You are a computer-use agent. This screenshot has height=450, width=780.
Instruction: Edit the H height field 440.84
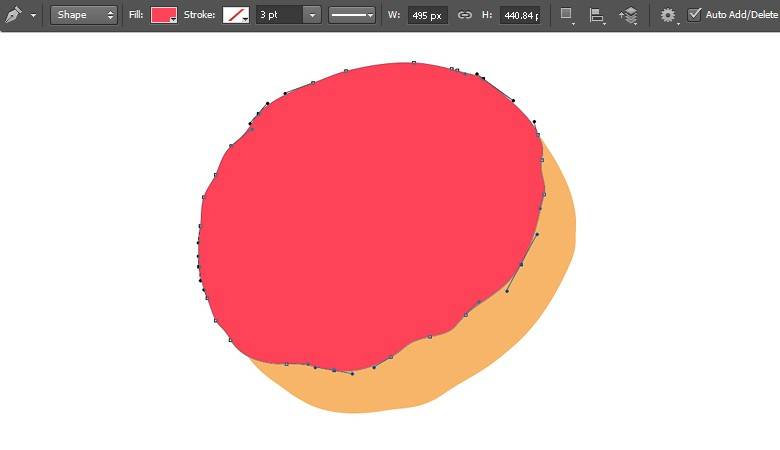[x=520, y=15]
